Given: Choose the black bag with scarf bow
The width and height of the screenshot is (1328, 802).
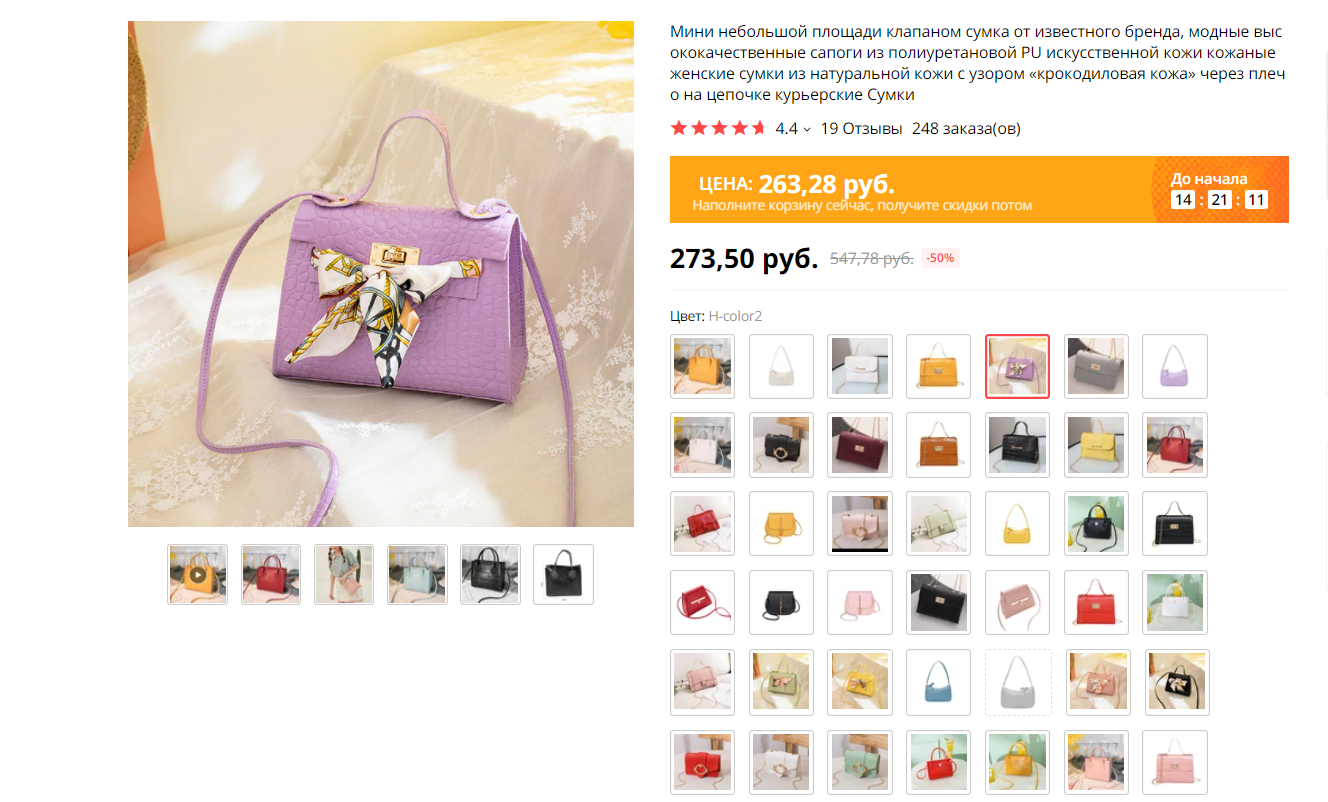Looking at the screenshot, I should [x=1177, y=682].
